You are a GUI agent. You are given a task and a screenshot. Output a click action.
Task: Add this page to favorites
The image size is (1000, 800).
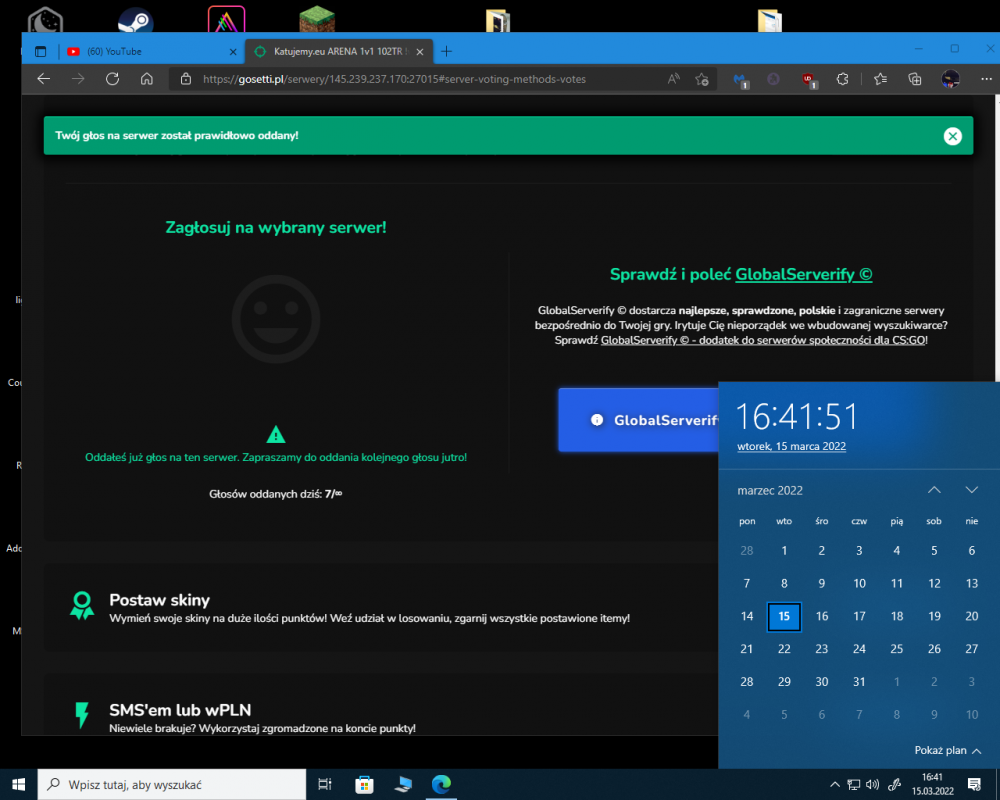702,79
